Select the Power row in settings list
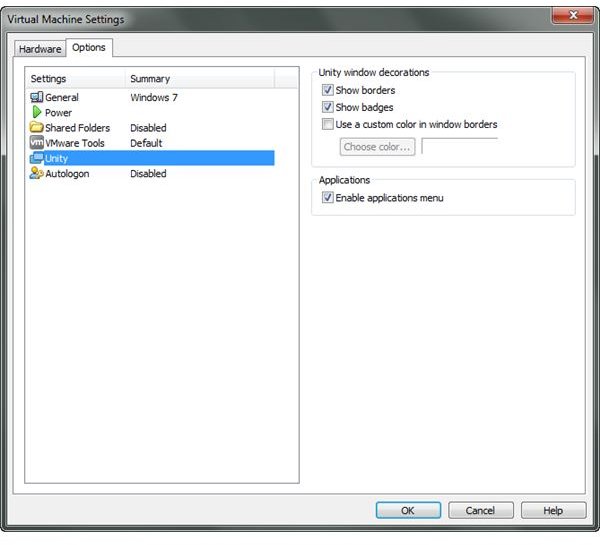 pyautogui.click(x=152, y=113)
